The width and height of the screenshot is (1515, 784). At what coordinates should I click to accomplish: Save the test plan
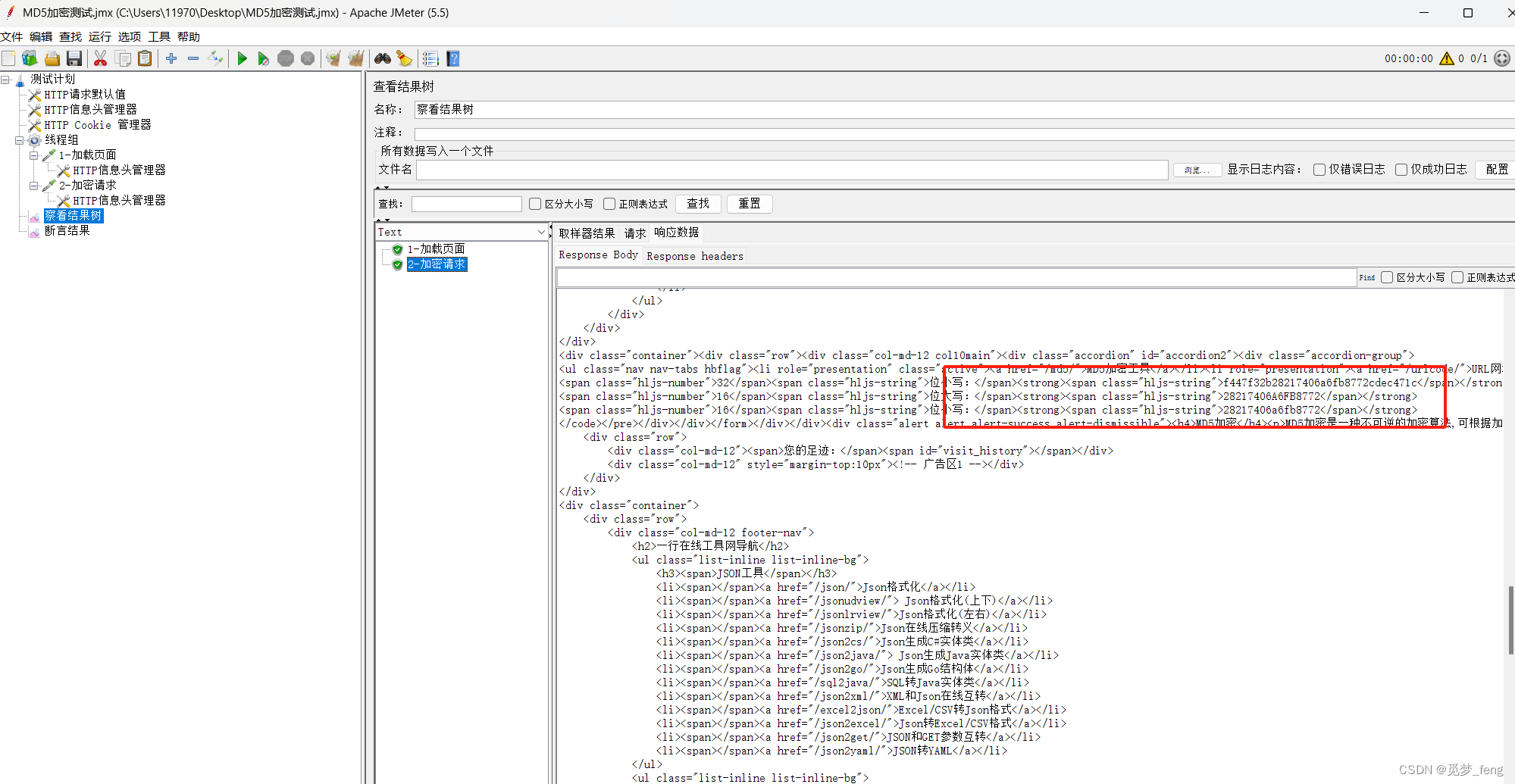click(x=74, y=58)
